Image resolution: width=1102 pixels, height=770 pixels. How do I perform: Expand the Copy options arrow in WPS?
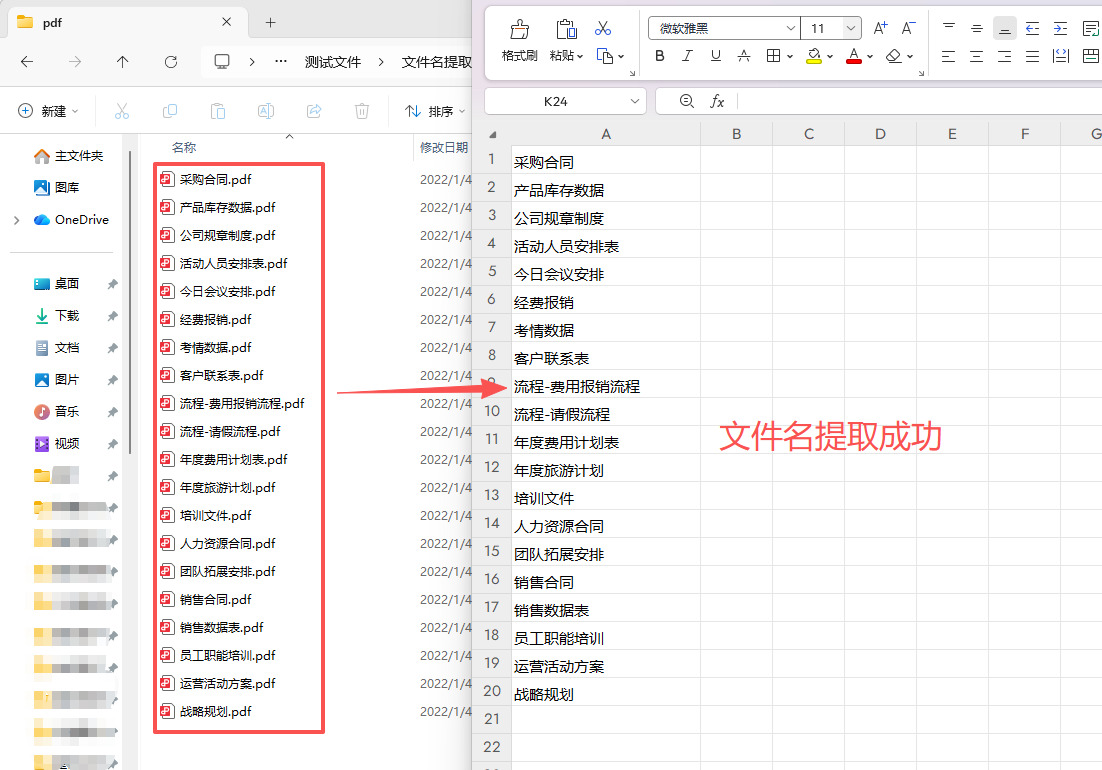[x=621, y=56]
